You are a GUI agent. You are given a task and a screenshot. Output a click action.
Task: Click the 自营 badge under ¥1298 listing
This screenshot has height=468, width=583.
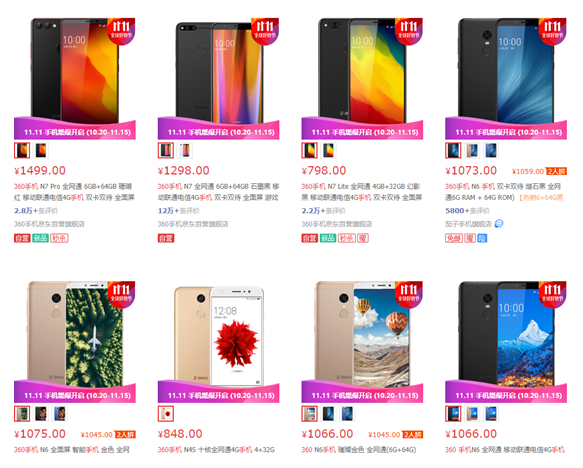166,238
